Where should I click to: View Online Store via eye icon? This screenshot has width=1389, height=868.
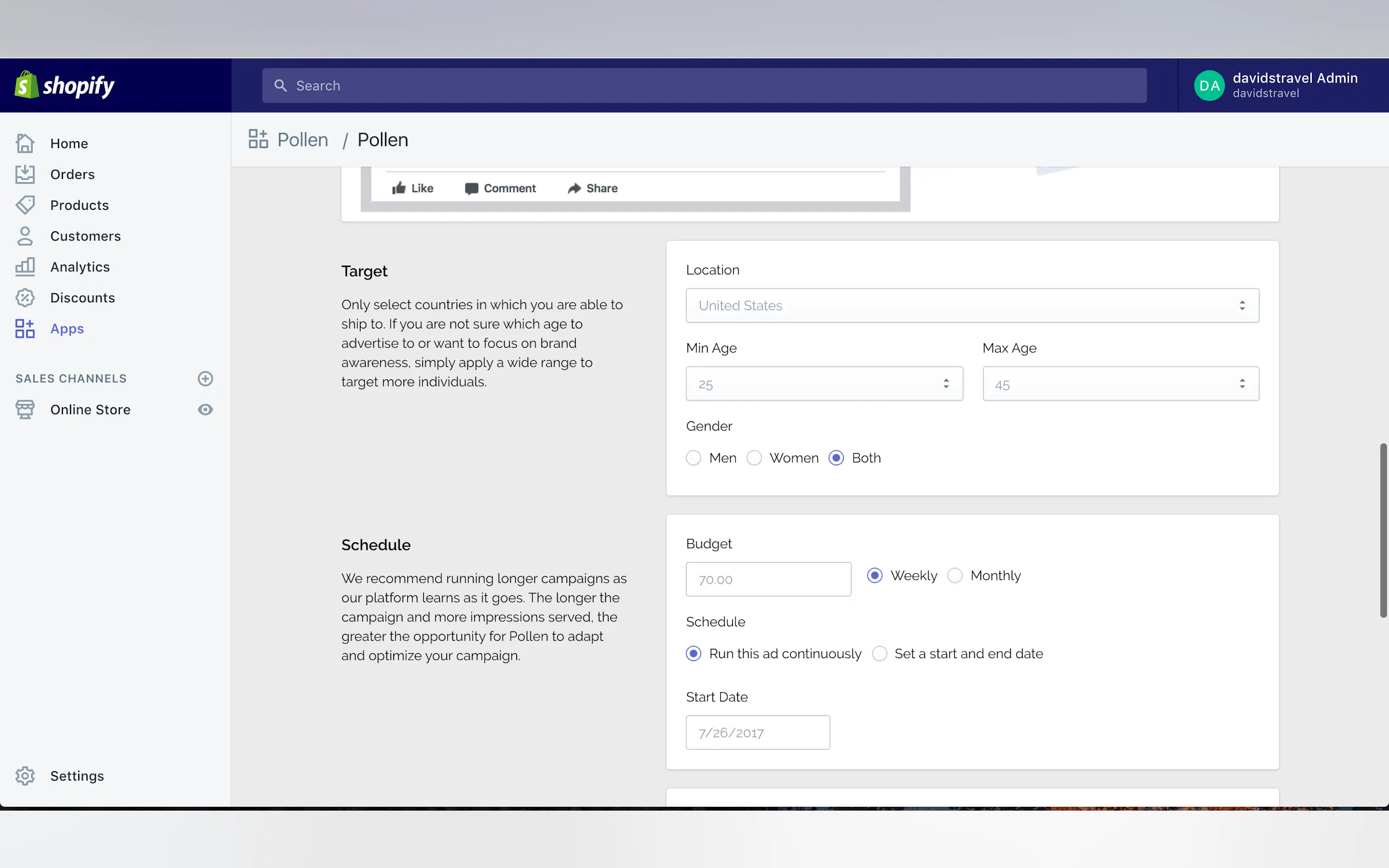coord(205,409)
